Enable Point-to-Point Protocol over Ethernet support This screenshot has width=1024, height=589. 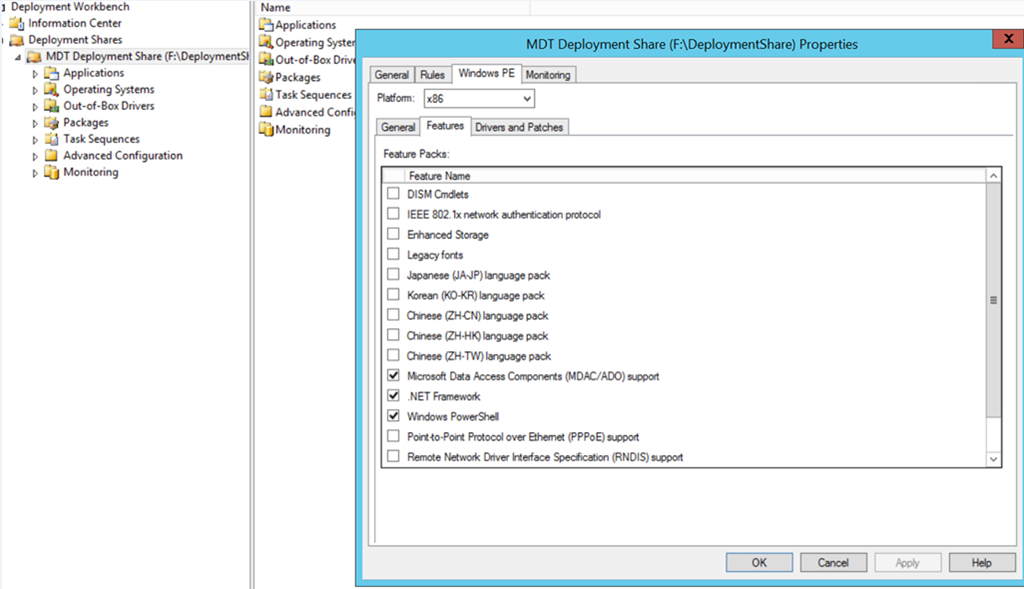(x=393, y=437)
